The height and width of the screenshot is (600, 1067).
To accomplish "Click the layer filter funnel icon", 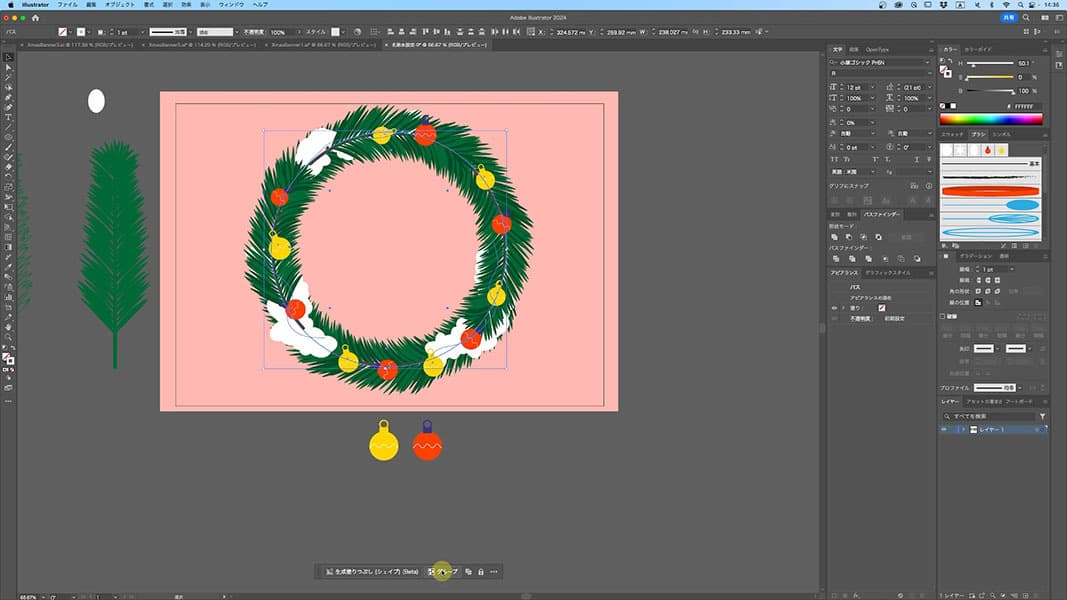I will (x=1042, y=416).
